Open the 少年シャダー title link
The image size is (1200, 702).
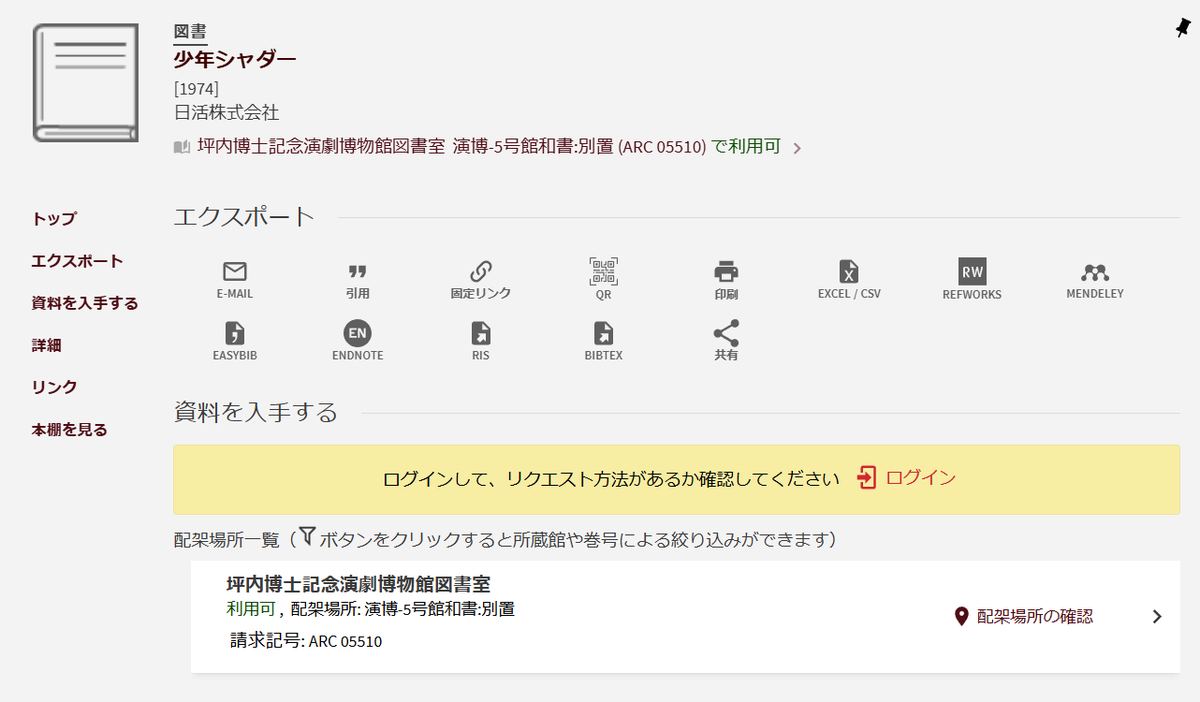235,59
